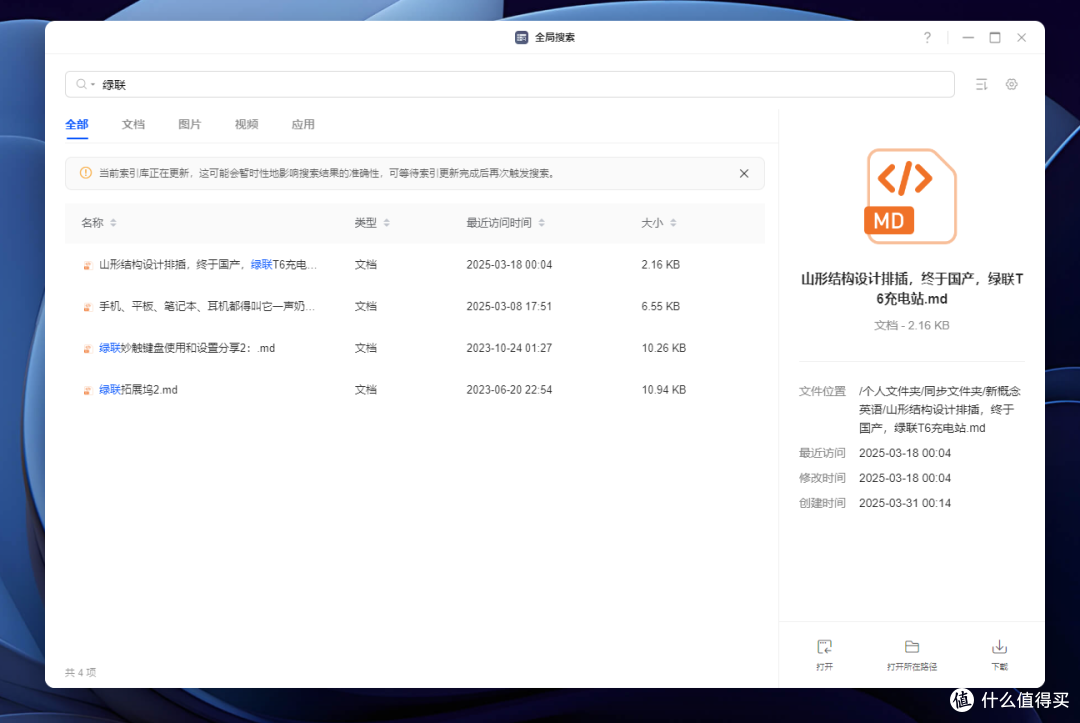Open search settings via the gear icon

click(x=1011, y=84)
